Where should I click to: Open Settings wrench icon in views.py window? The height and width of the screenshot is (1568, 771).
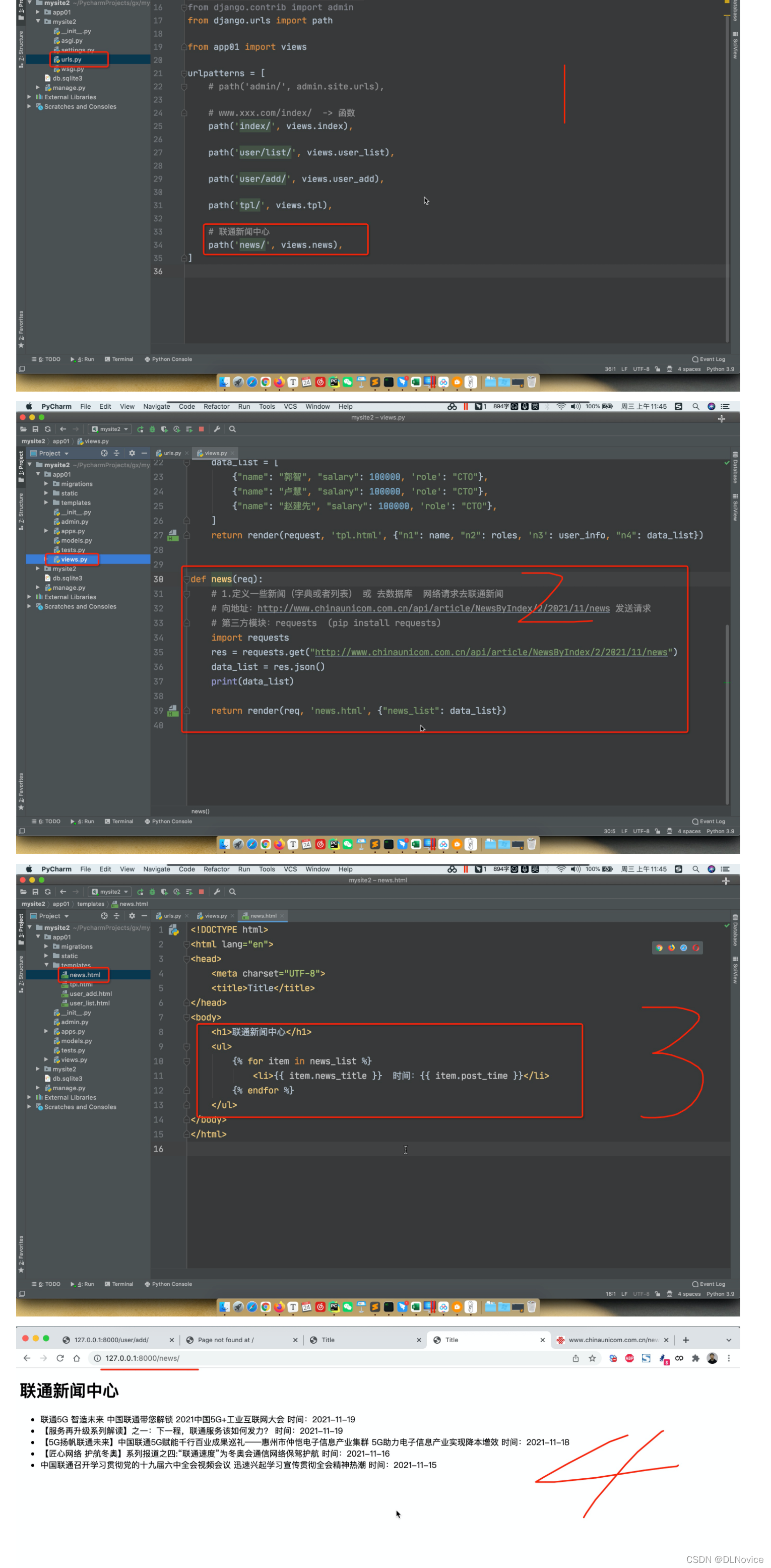217,429
